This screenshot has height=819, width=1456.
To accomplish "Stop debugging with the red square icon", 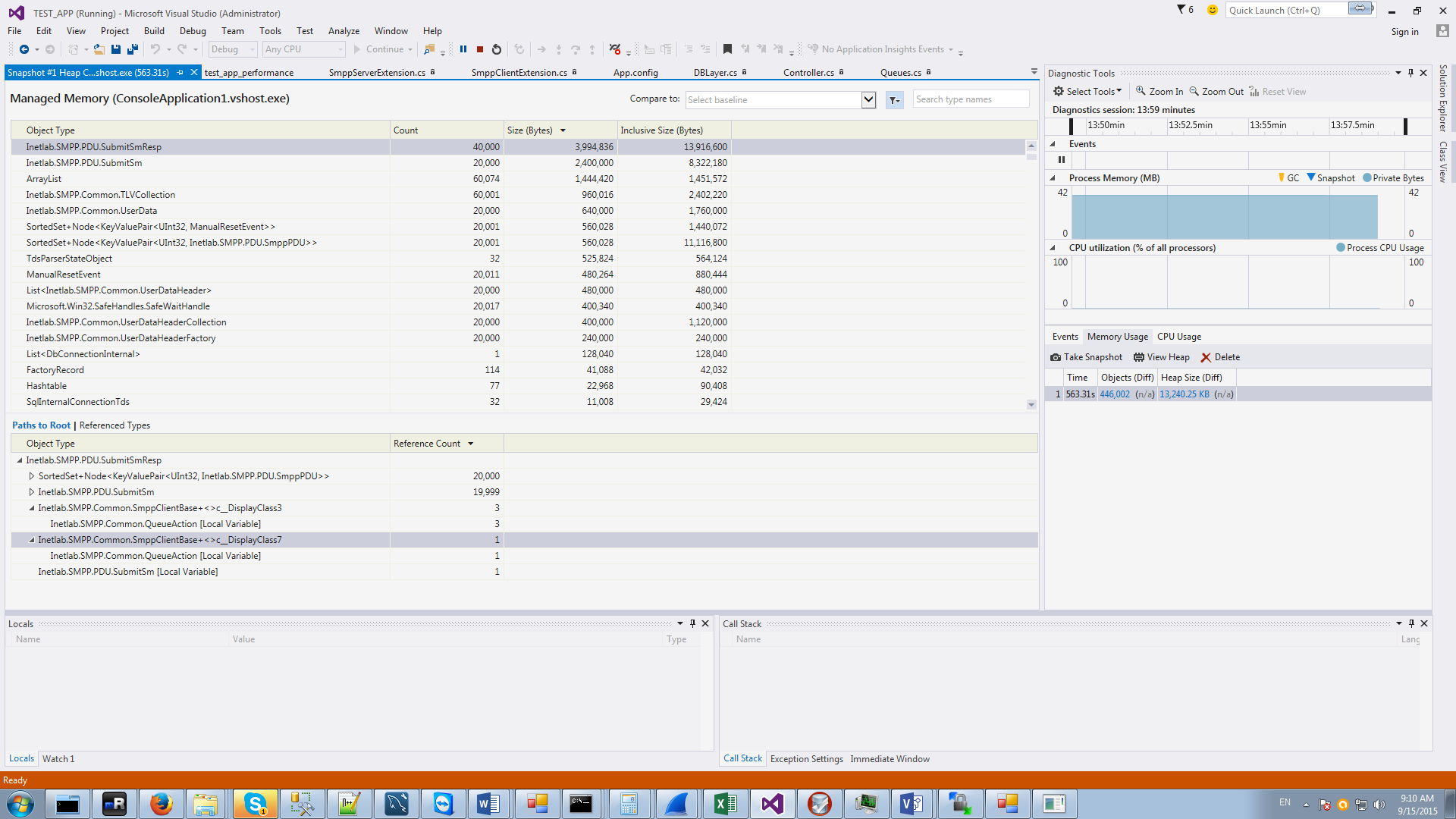I will 480,49.
